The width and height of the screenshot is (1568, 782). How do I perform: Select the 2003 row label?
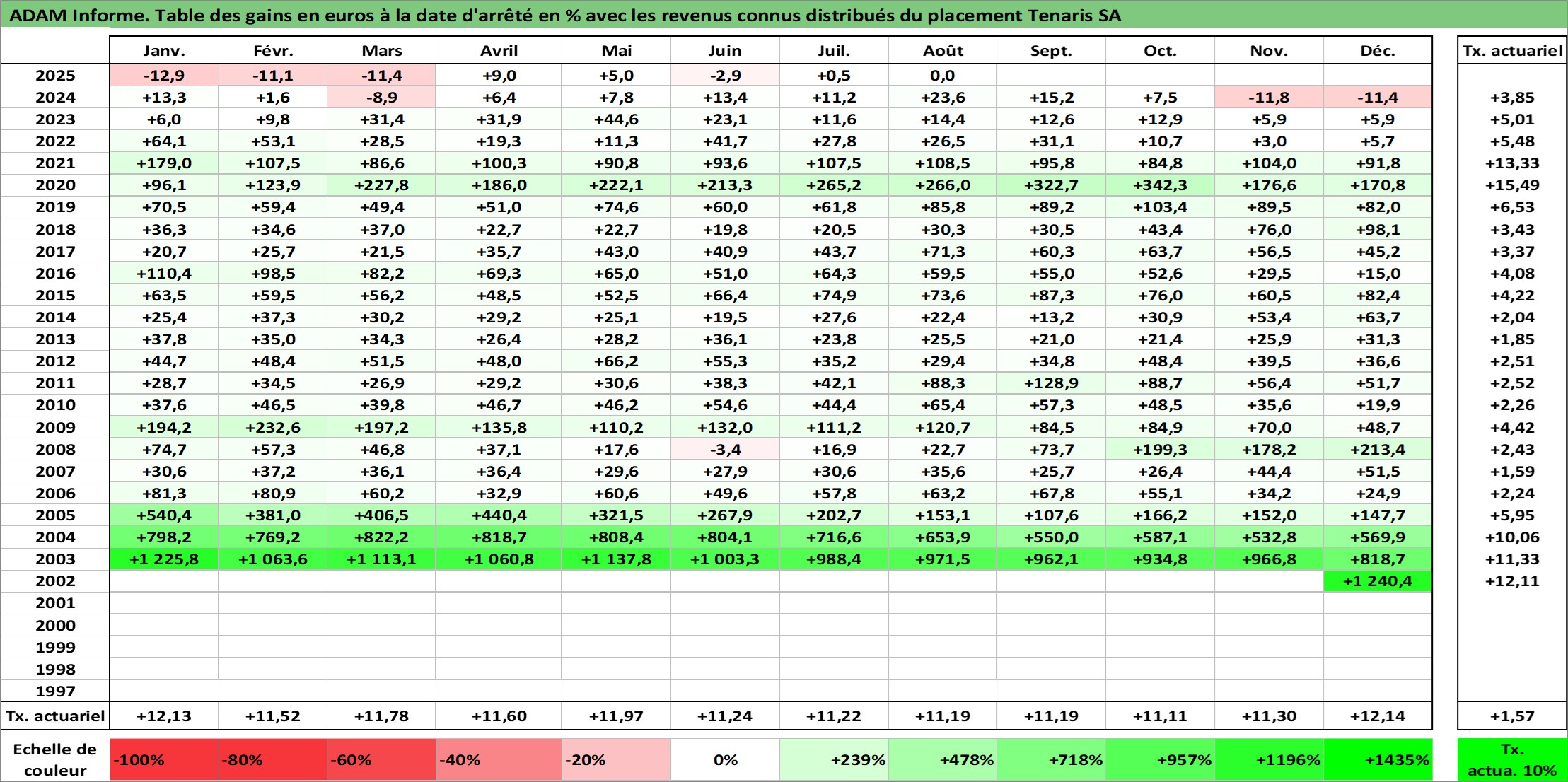(55, 559)
